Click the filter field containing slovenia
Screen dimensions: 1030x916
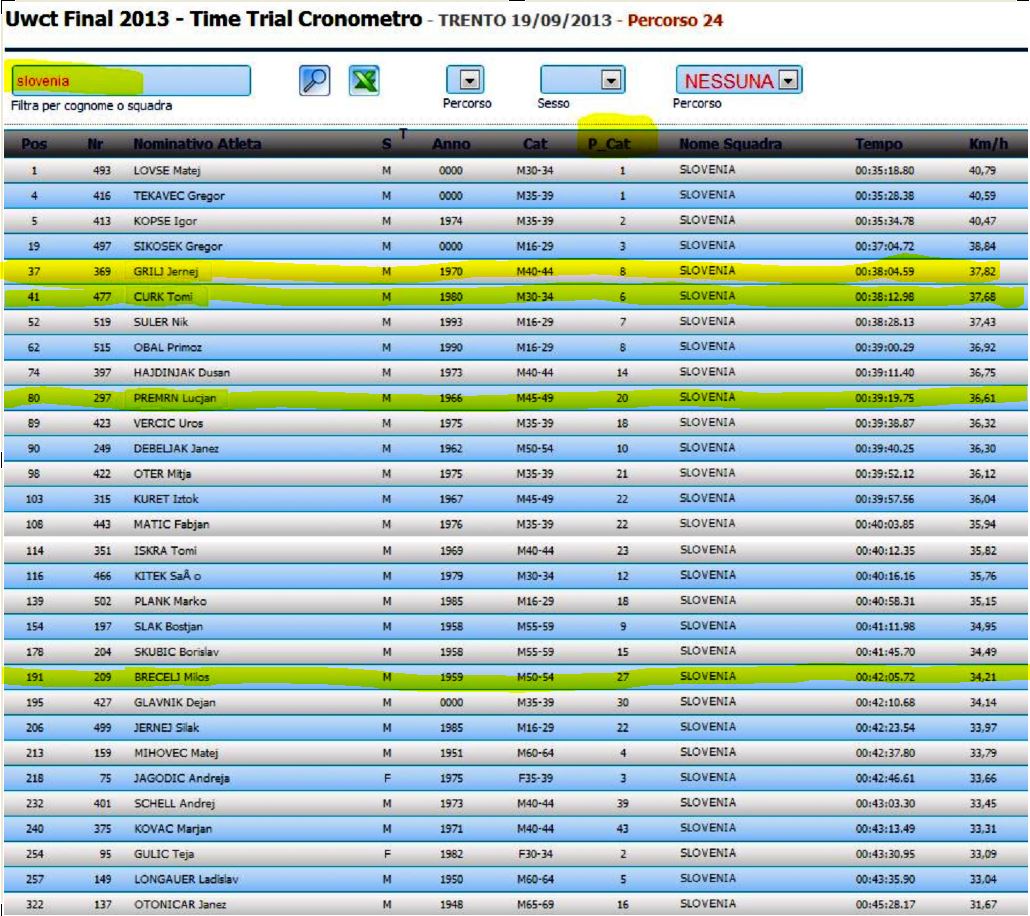coord(131,81)
